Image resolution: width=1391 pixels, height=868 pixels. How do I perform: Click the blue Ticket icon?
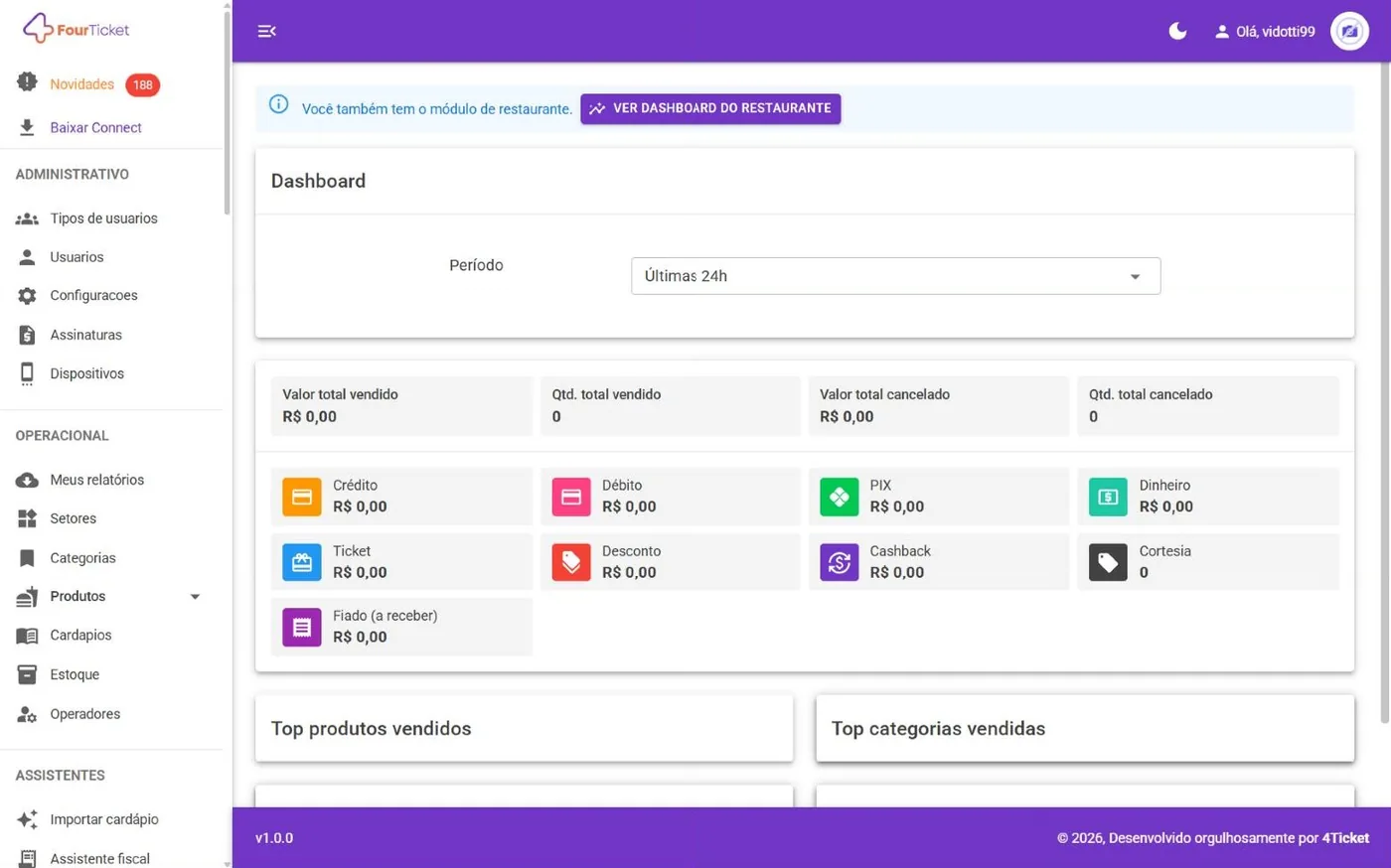(x=302, y=562)
